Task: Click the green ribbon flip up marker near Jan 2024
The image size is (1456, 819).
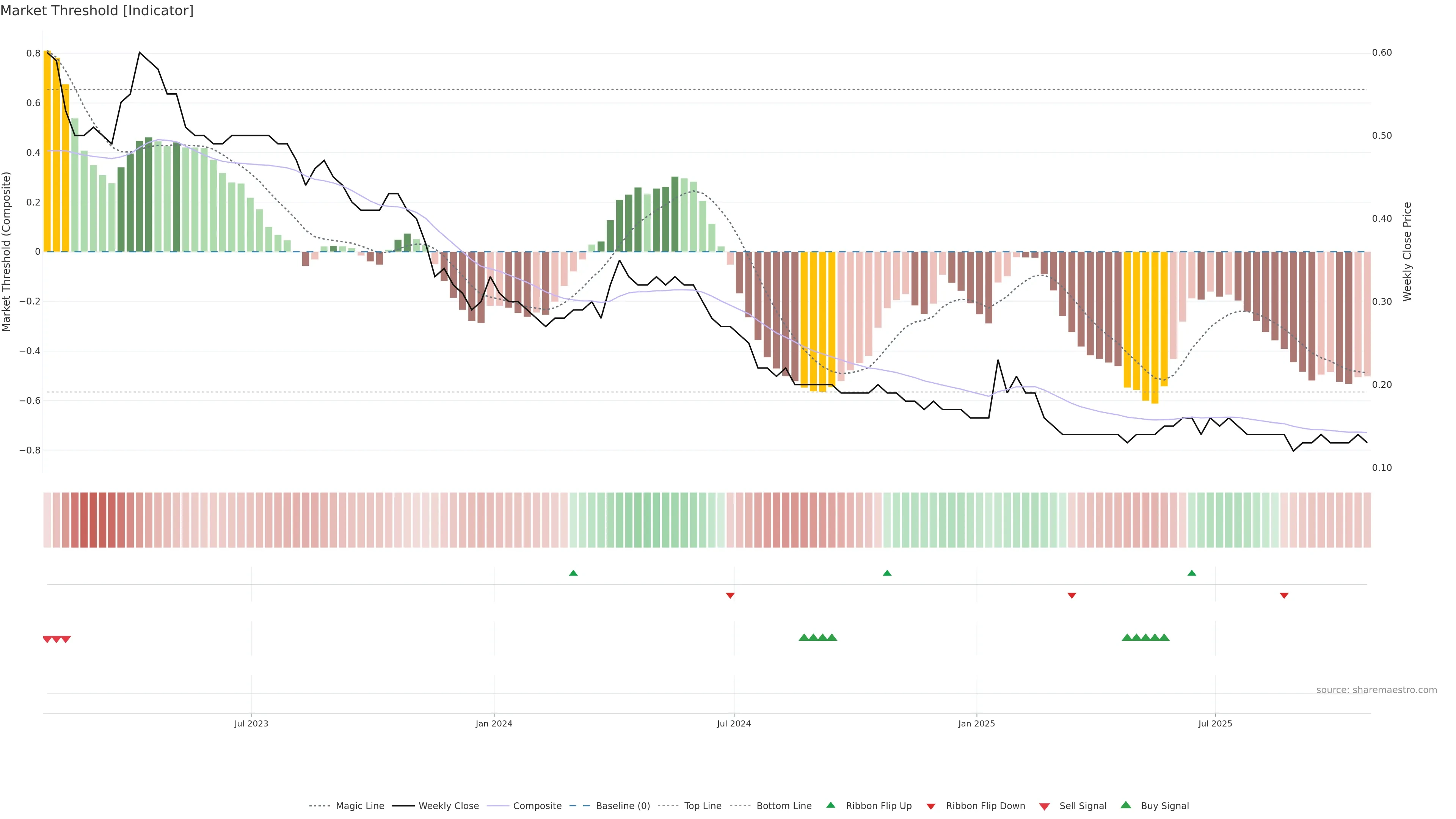Action: 573,573
